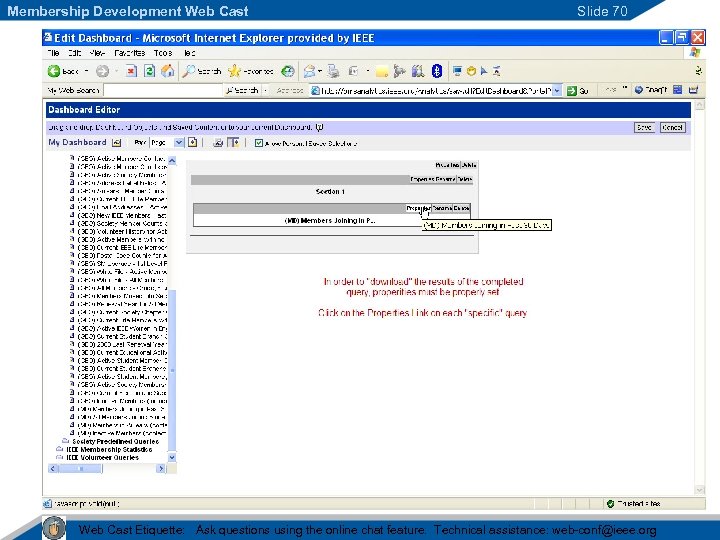Image resolution: width=720 pixels, height=540 pixels.
Task: Collapse the Society Predefined Queries folder
Action: (x=66, y=441)
